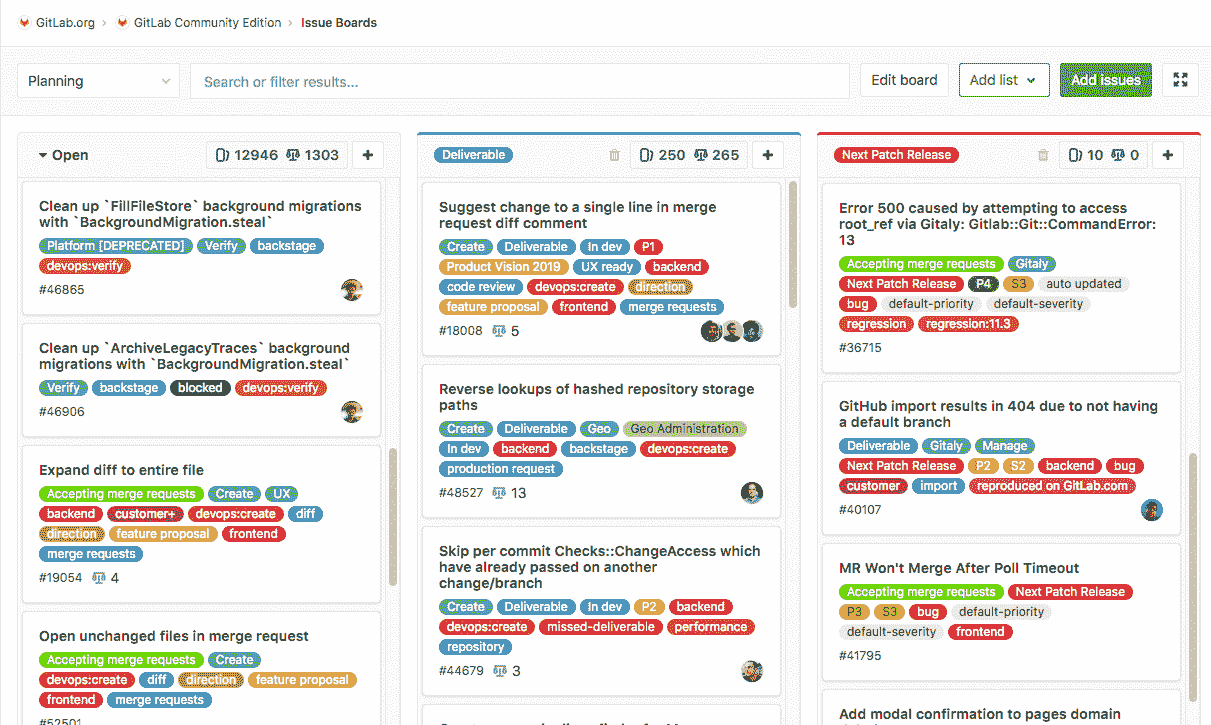Screen dimensions: 1211x725
Task: Click the assignee avatar on issue #46865
Action: coord(351,290)
